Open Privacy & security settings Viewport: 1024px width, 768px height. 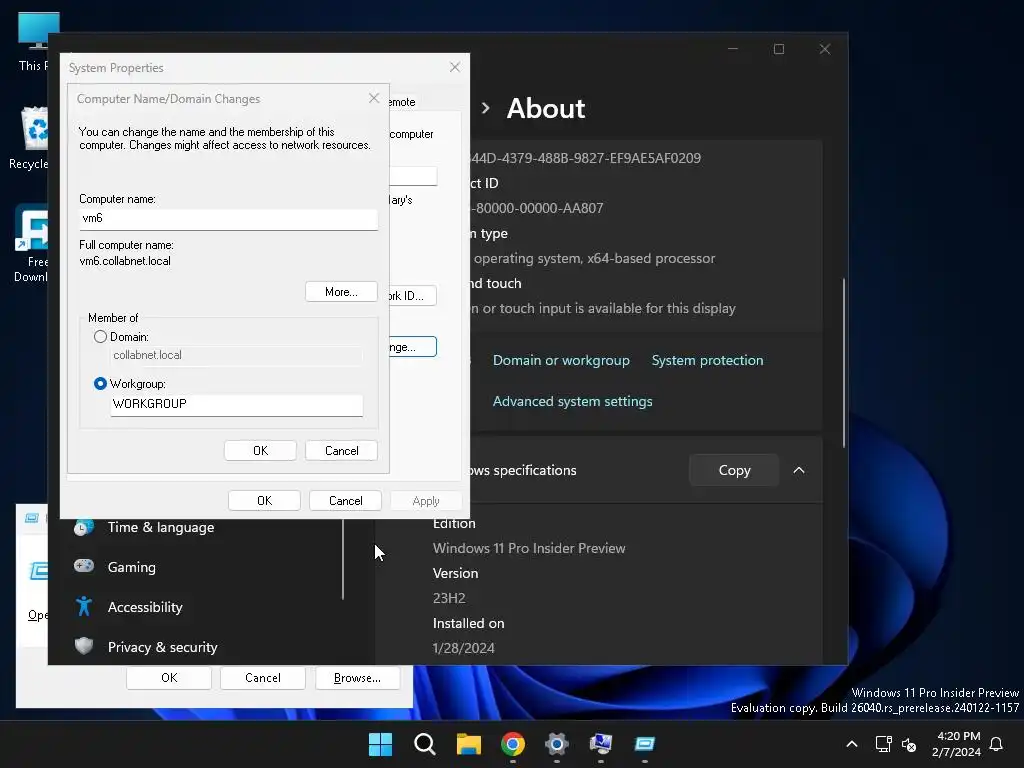162,647
